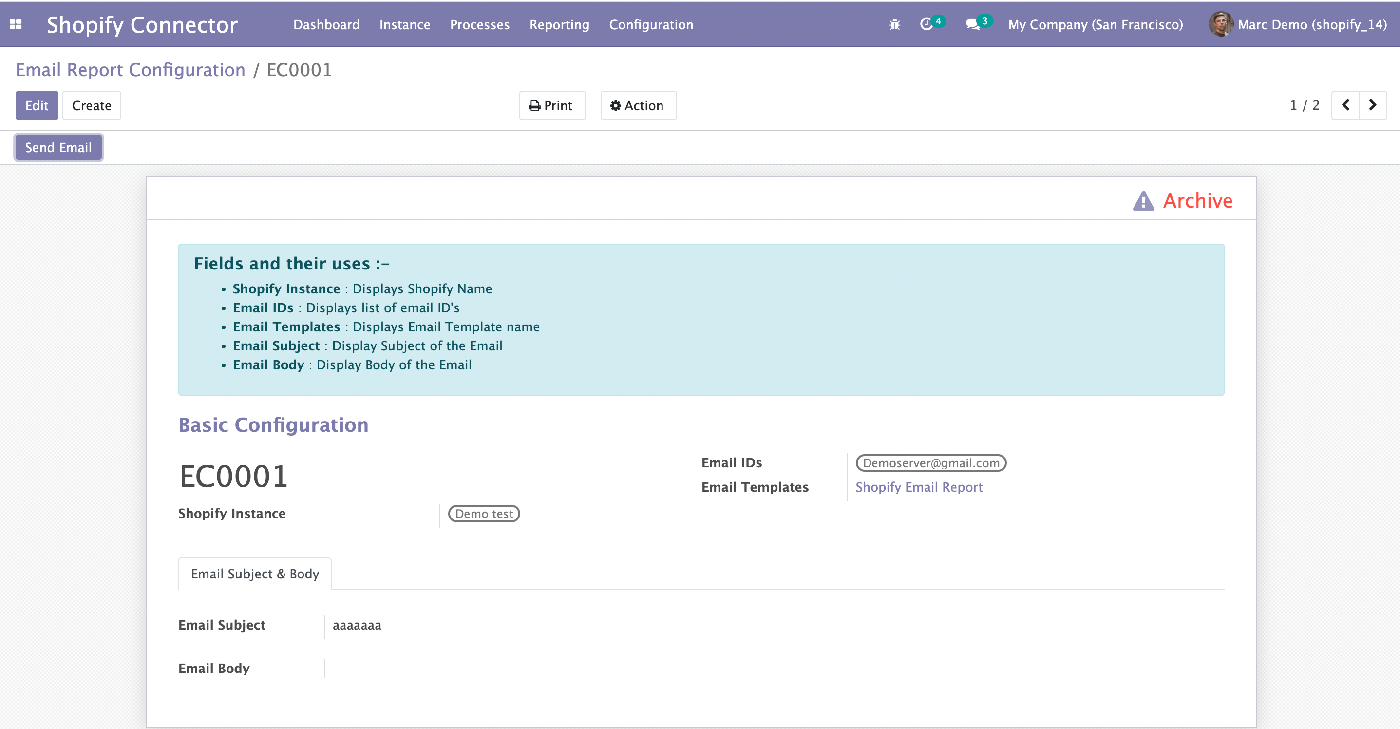Click the Shopify Instance field label
Screen dimensions: 1400x729
coord(232,513)
